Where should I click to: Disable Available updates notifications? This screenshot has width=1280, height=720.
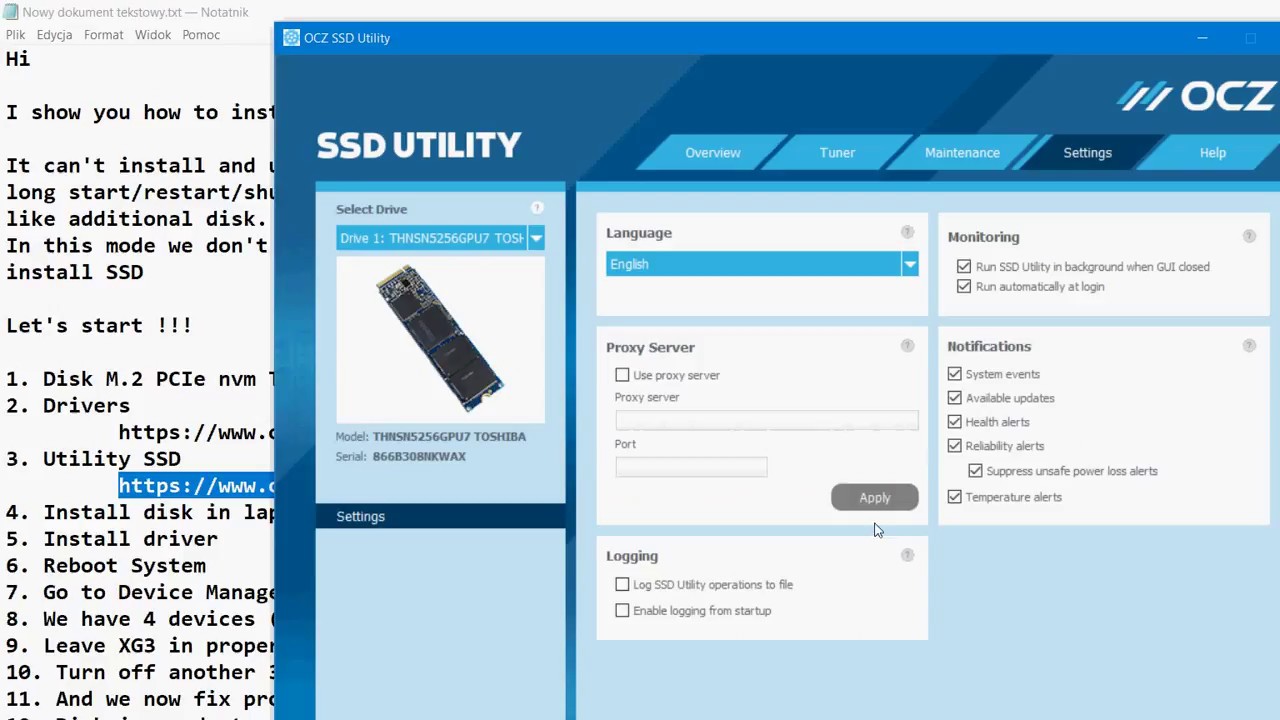[x=954, y=397]
